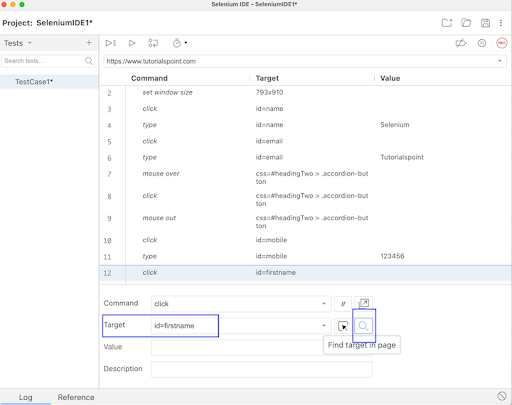
Task: Toggle disable breakpoints icon
Action: pyautogui.click(x=461, y=43)
